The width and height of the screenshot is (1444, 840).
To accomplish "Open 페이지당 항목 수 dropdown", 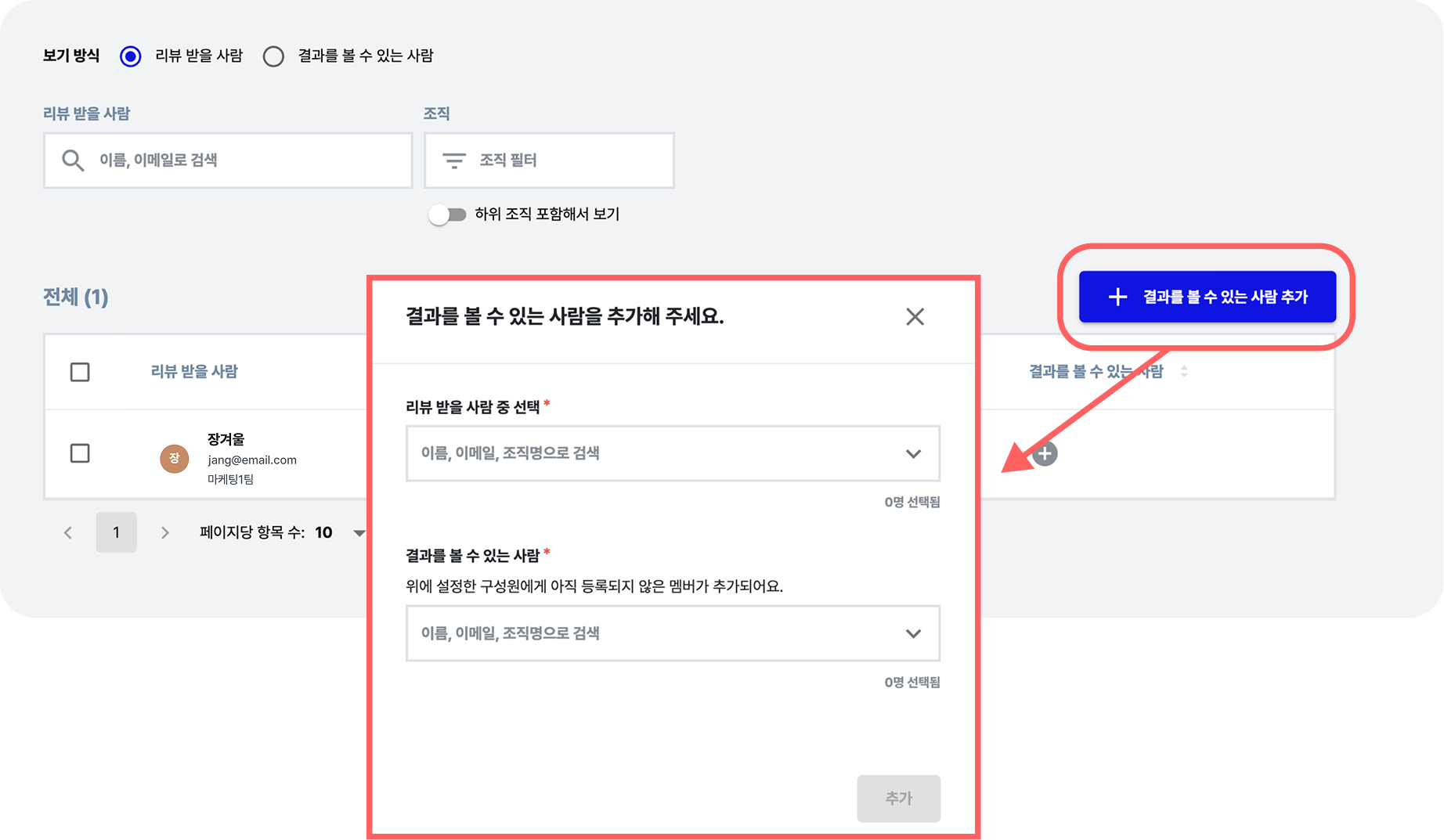I will tap(341, 533).
